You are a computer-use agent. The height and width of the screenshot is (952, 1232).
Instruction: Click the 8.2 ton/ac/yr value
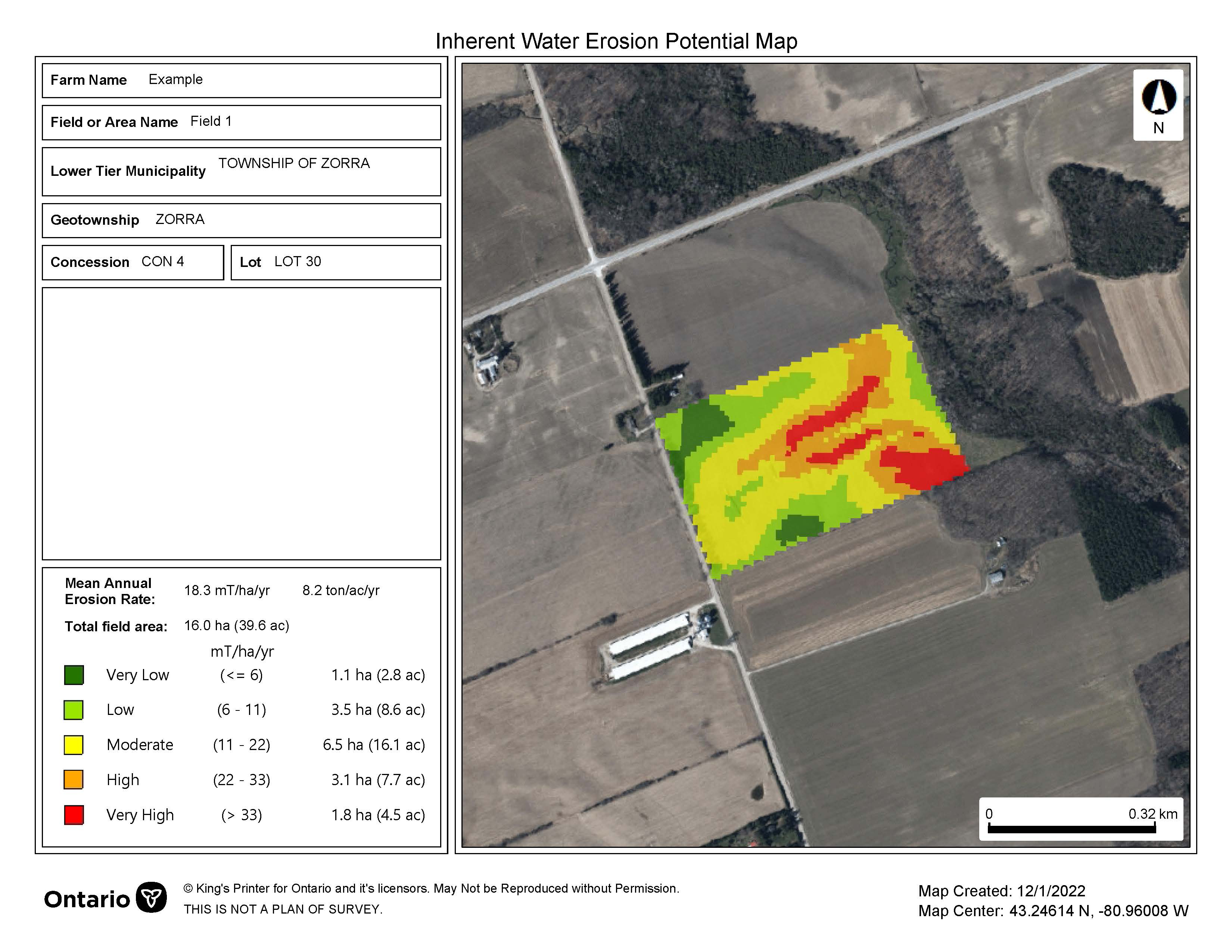(x=341, y=591)
